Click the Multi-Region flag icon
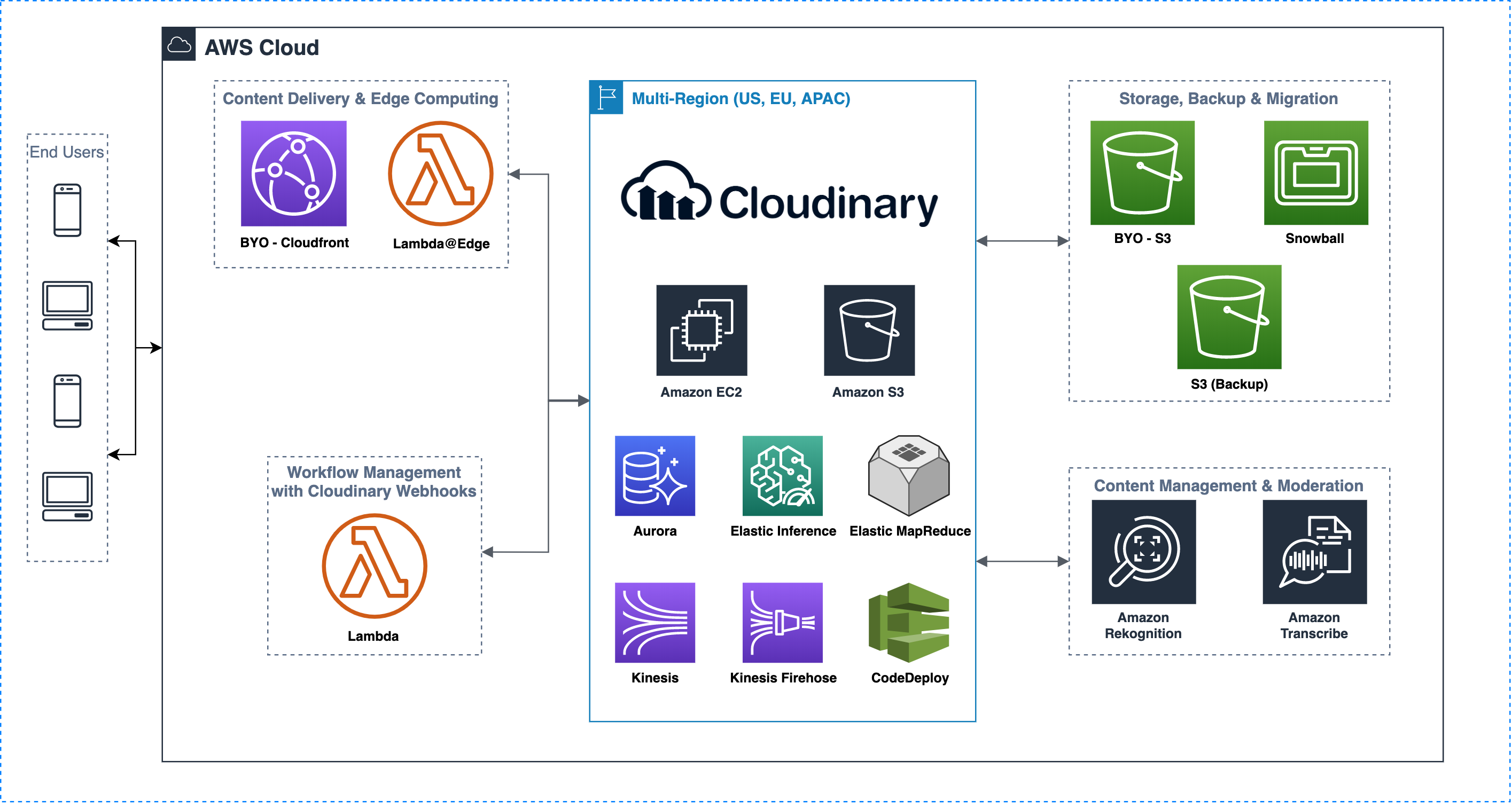Screen dimensions: 1512x809 coord(606,97)
